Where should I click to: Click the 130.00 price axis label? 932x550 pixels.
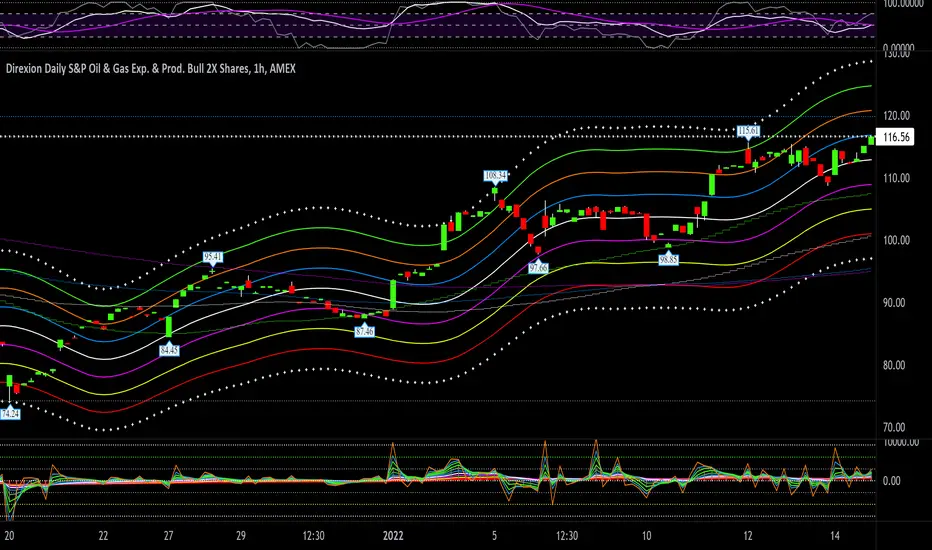point(896,54)
